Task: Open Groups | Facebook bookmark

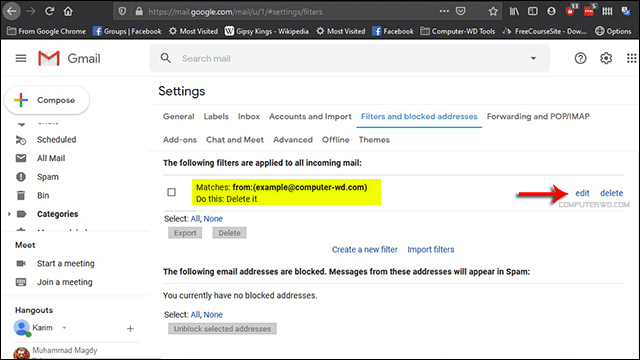Action: [x=127, y=31]
